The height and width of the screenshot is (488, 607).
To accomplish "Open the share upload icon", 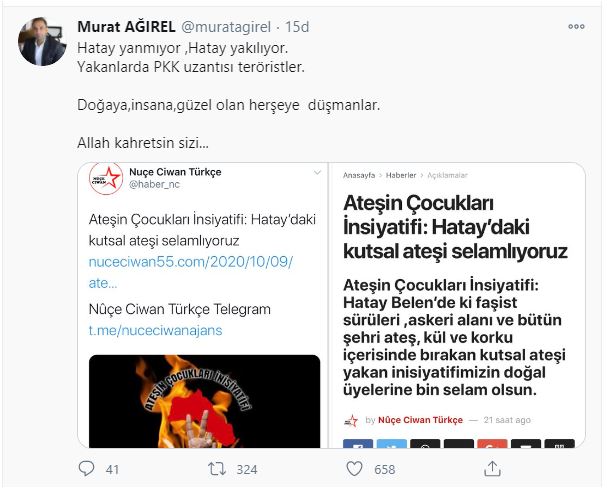I will [492, 469].
